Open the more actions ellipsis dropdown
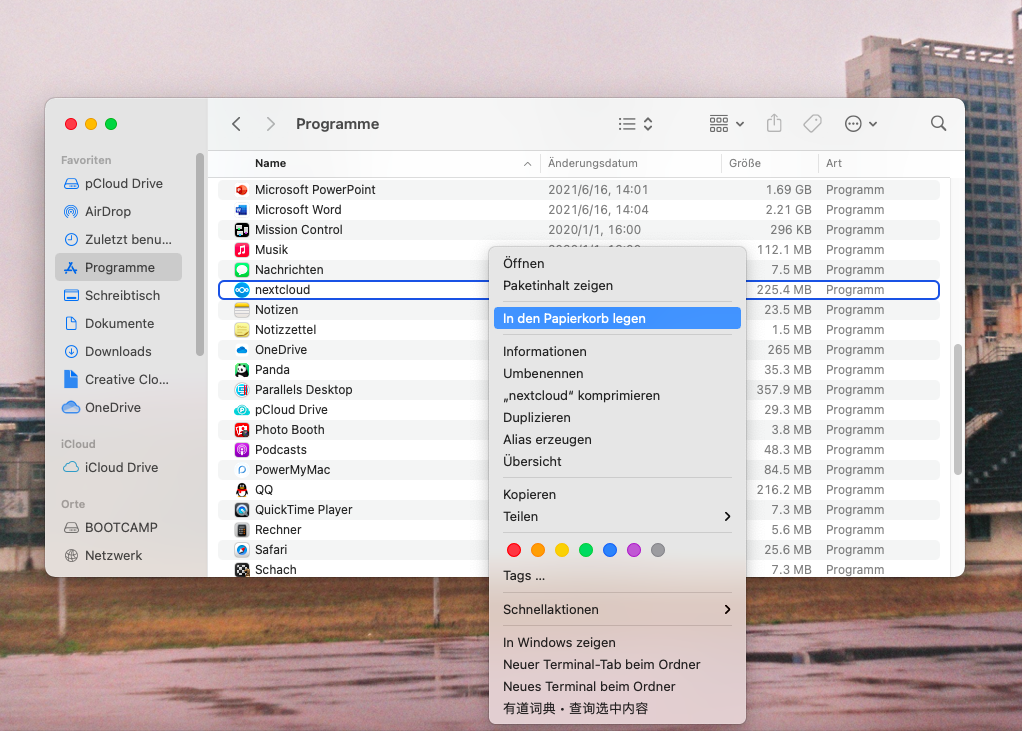 tap(860, 124)
